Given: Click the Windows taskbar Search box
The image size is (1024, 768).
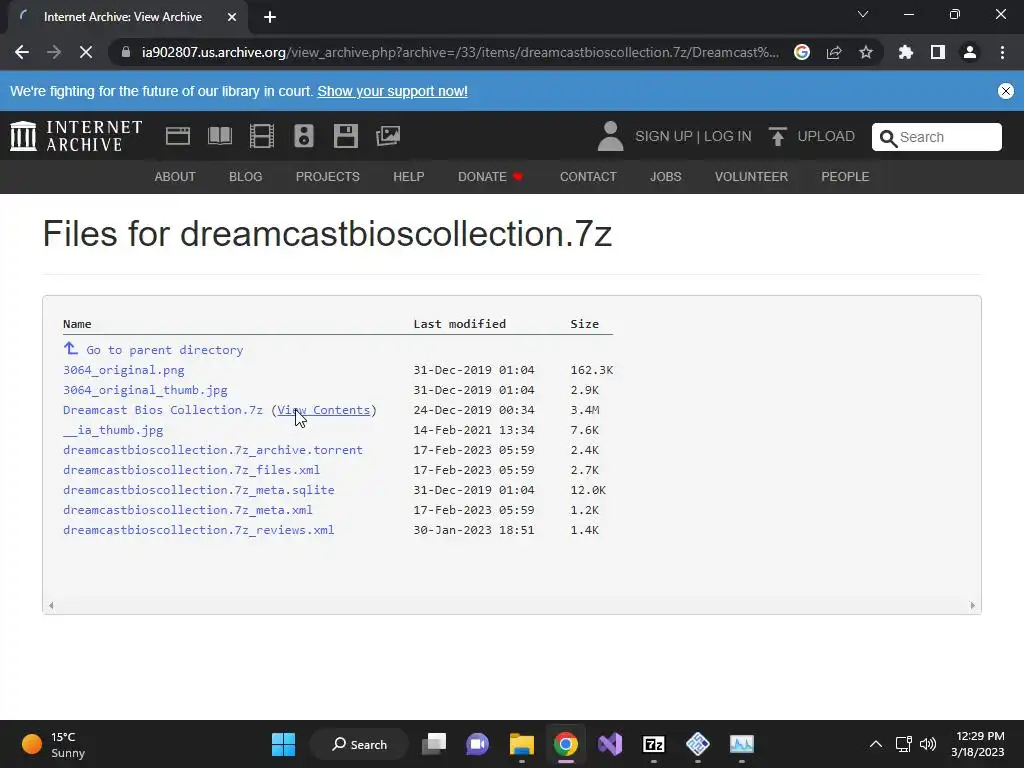Looking at the screenshot, I should click(x=359, y=744).
